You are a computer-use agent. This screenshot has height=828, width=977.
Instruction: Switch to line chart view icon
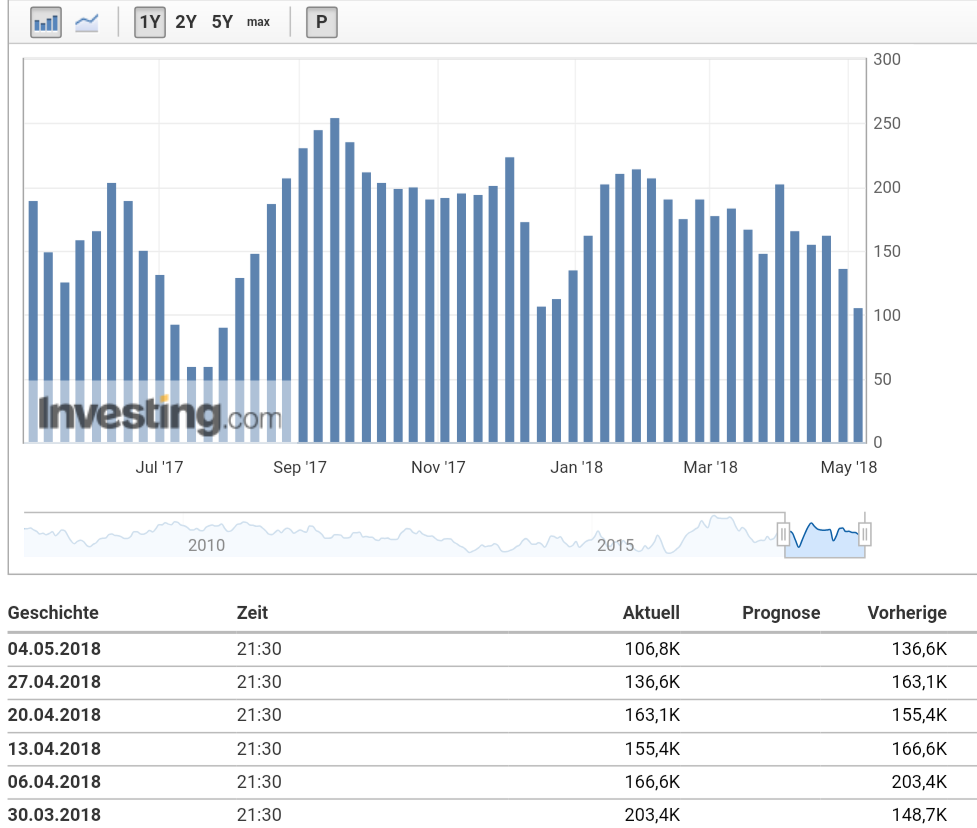click(x=87, y=22)
